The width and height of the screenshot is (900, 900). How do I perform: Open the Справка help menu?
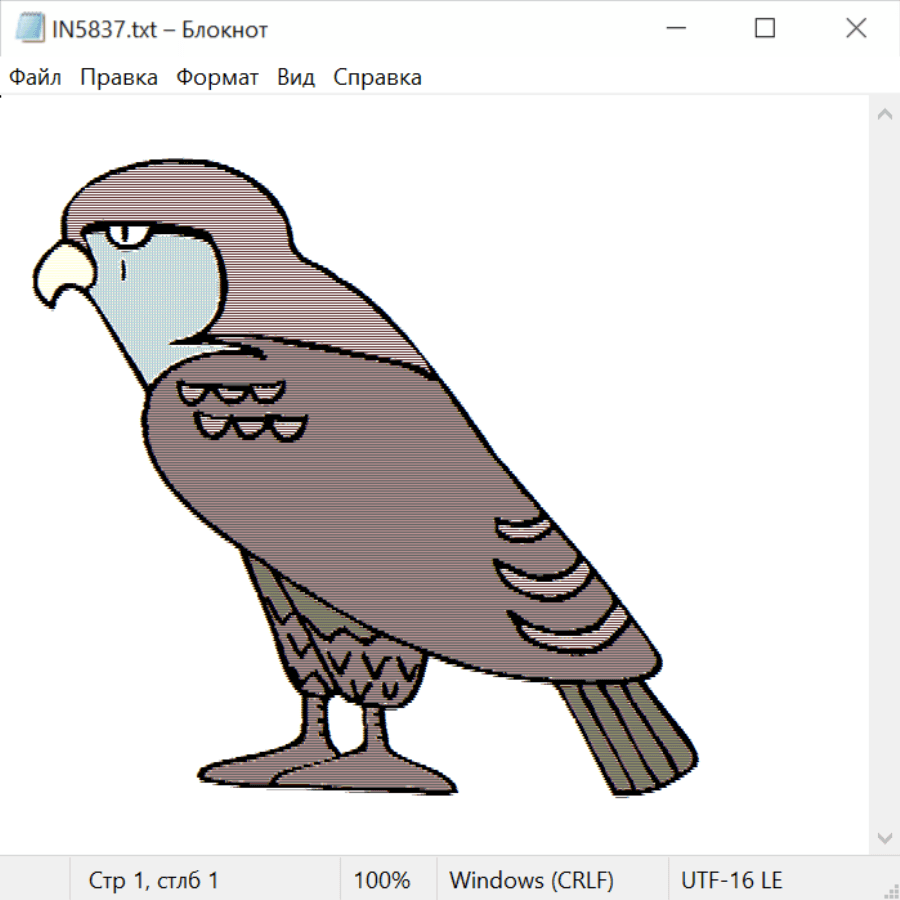point(377,77)
